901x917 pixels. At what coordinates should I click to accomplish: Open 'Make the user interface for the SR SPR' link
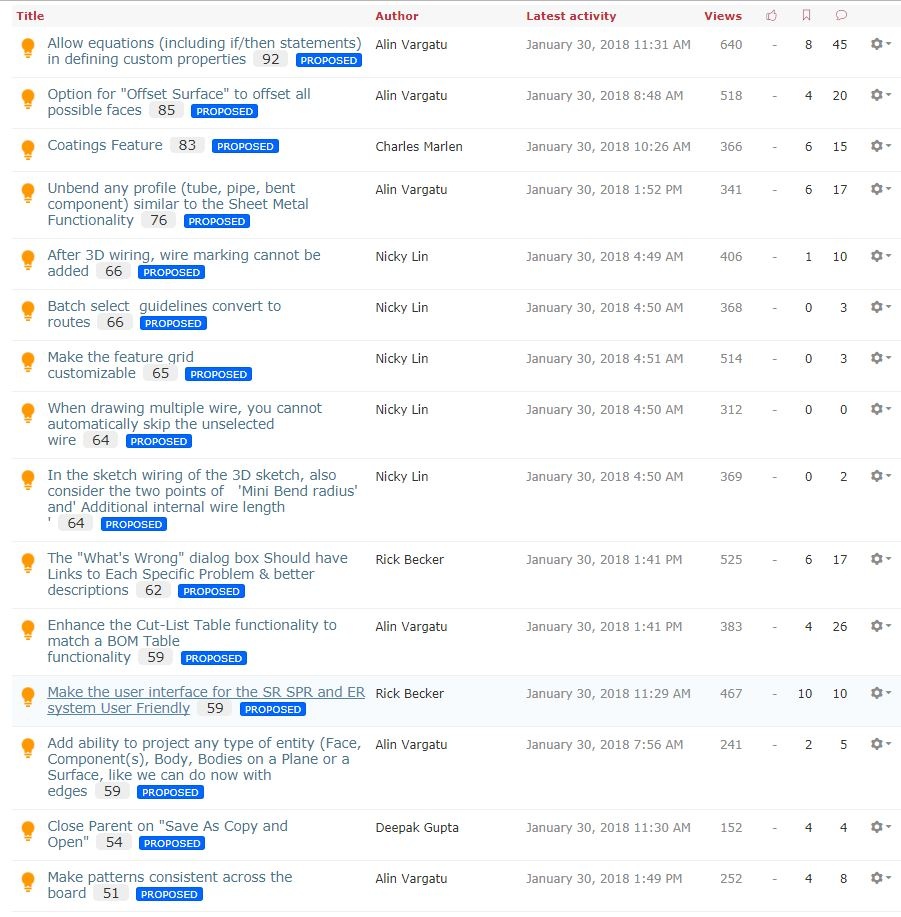pyautogui.click(x=206, y=699)
